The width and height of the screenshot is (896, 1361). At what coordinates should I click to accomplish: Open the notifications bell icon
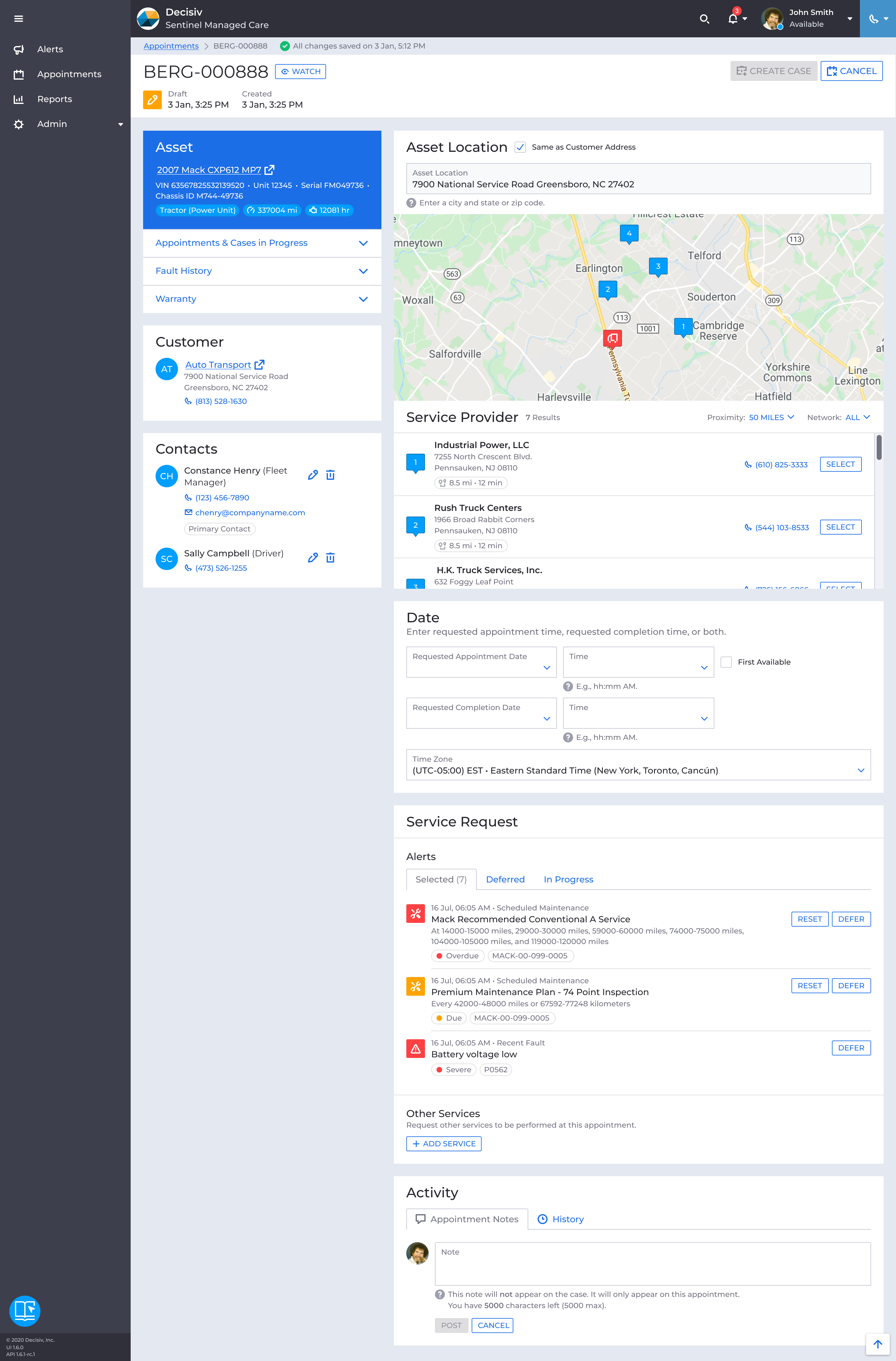732,19
